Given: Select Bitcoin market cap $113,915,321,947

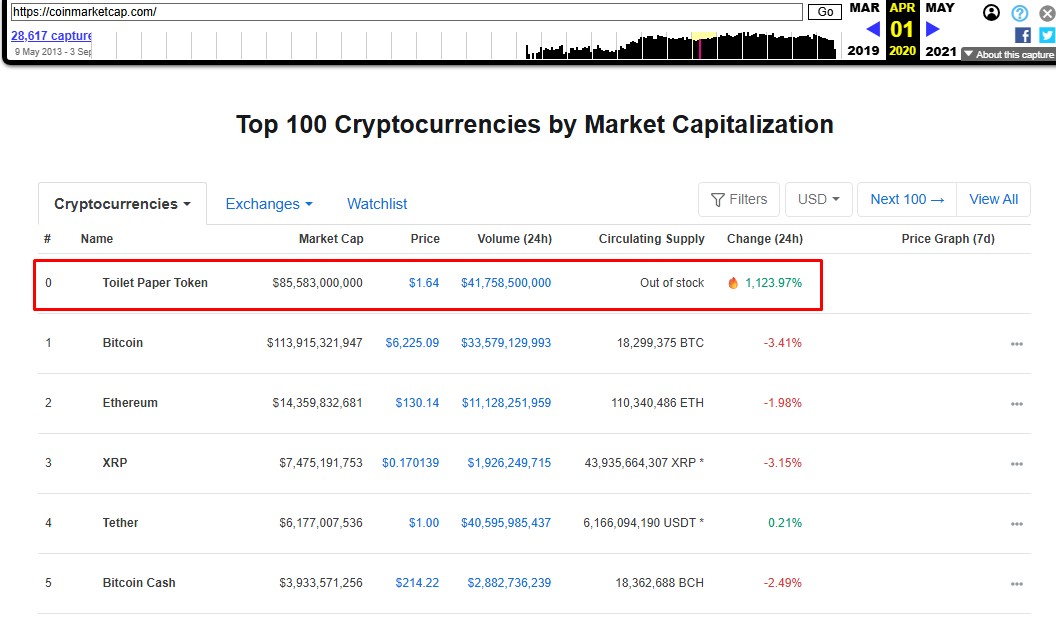Looking at the screenshot, I should (x=315, y=343).
